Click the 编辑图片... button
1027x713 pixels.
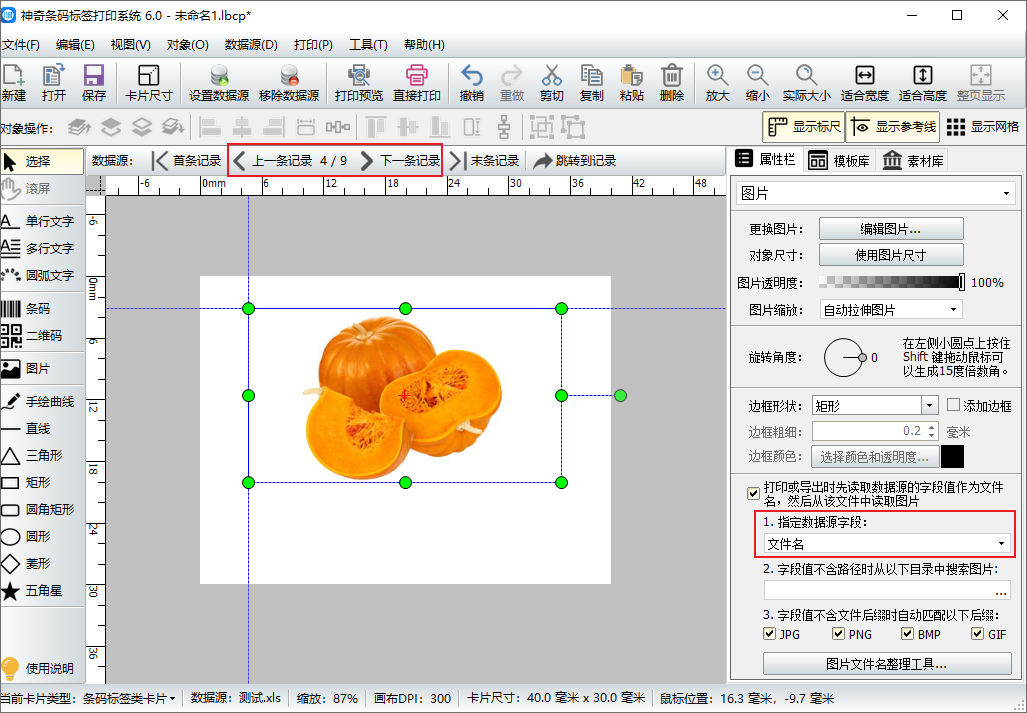coord(891,228)
